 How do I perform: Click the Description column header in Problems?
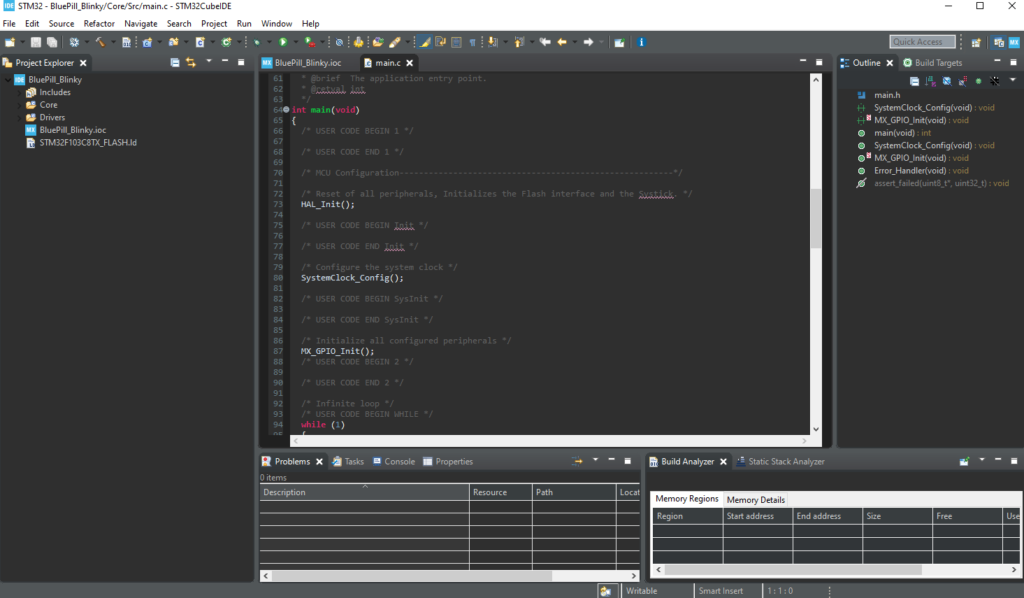(x=364, y=492)
